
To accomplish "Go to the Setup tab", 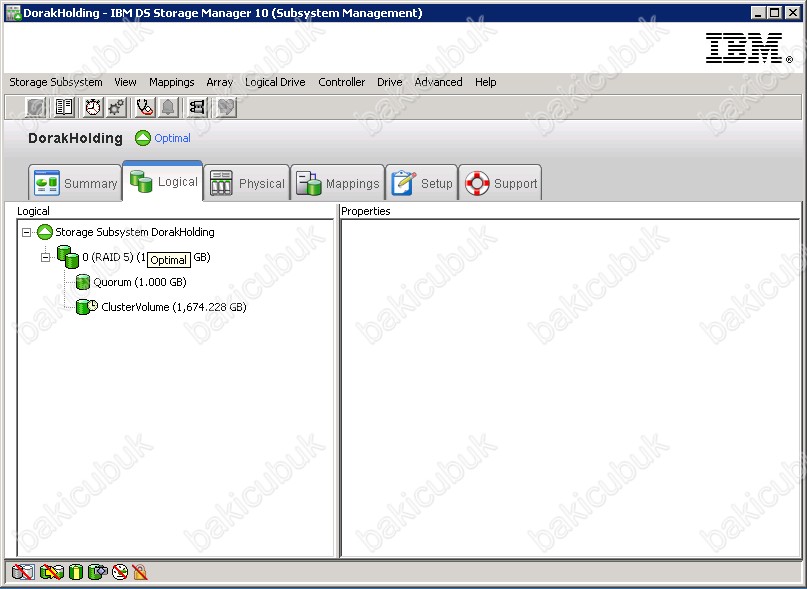I will (x=422, y=183).
